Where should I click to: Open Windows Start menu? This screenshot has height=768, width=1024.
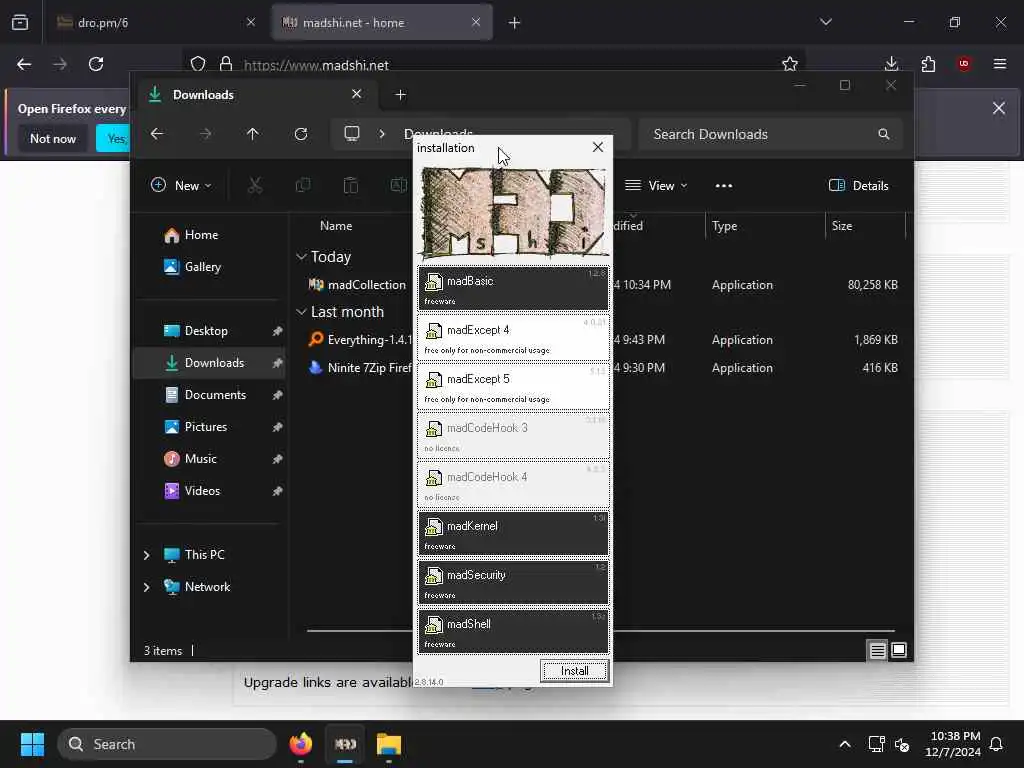coord(32,744)
